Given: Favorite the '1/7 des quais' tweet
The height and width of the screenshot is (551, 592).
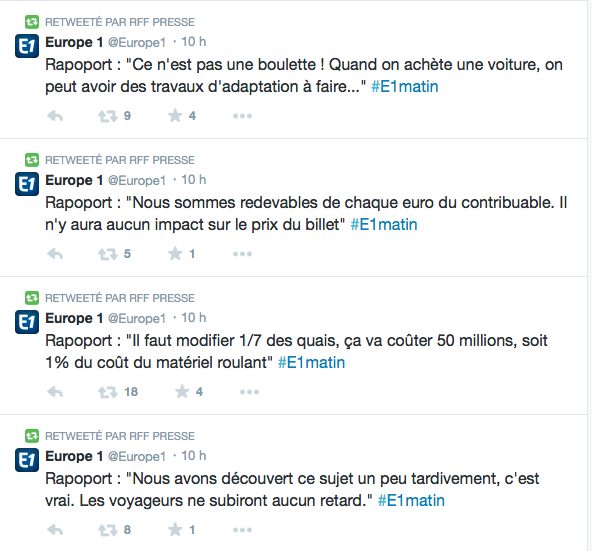Looking at the screenshot, I should tap(182, 391).
